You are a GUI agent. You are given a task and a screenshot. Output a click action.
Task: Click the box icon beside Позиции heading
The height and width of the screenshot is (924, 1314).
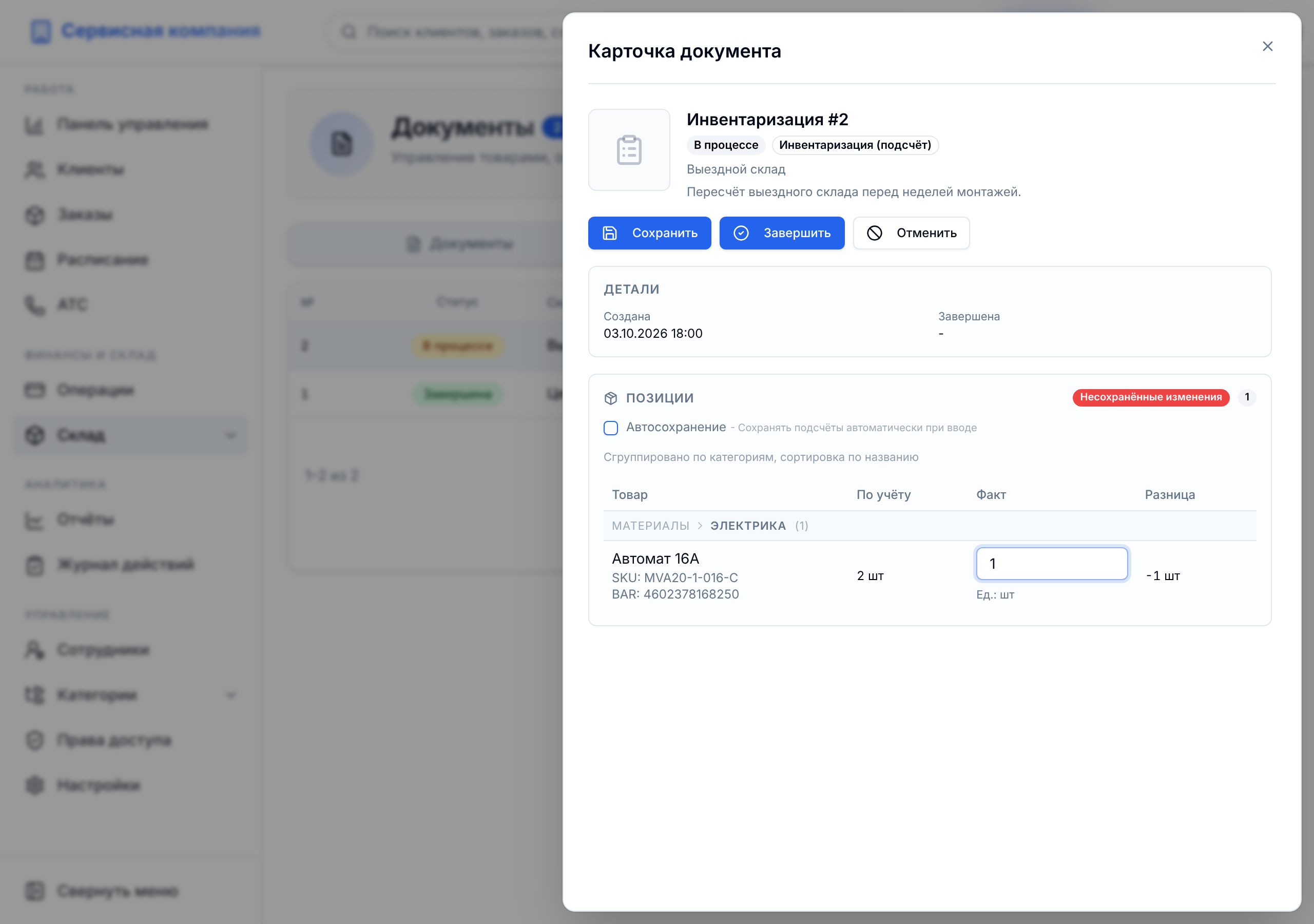point(611,398)
